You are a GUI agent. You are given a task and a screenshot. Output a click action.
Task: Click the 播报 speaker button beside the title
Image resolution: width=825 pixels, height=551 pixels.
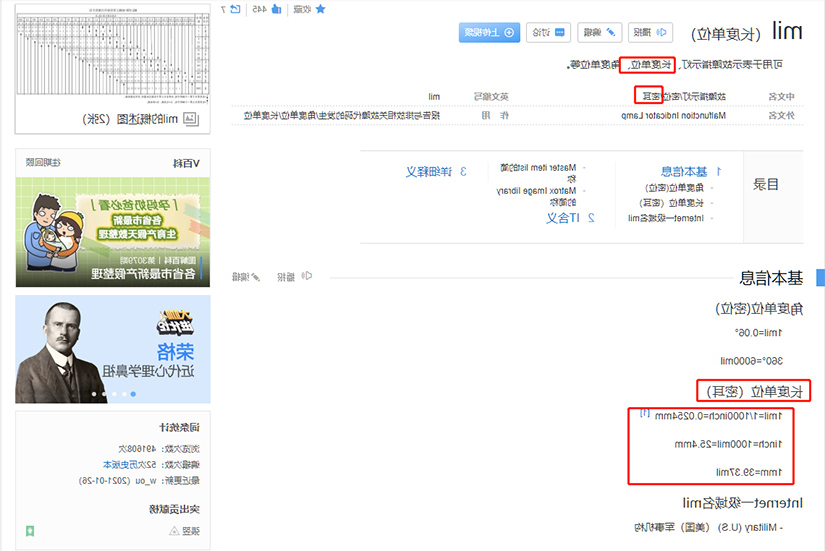(650, 33)
